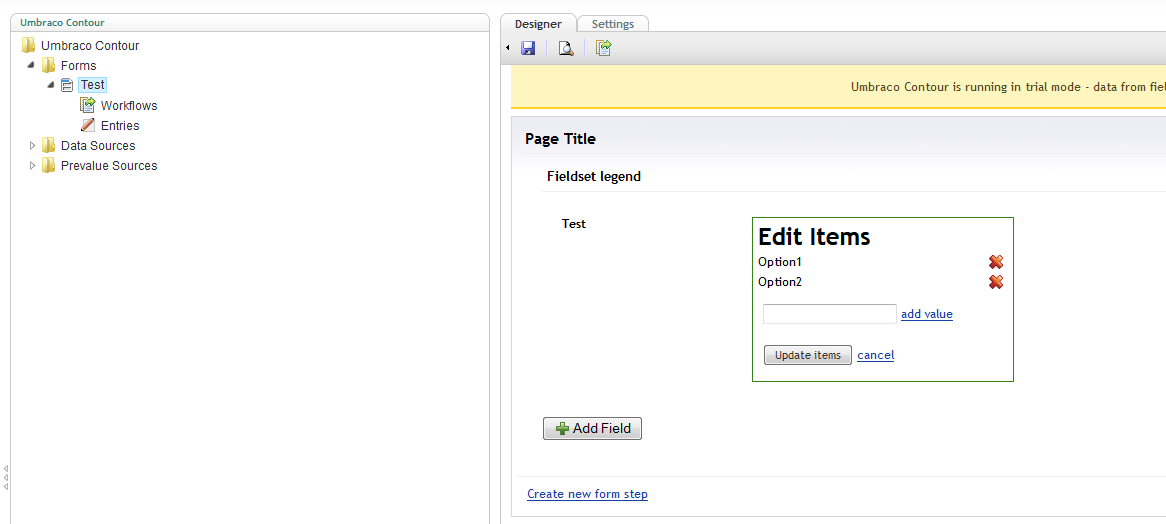Save the form using the floppy disk icon
This screenshot has height=524, width=1166.
528,48
